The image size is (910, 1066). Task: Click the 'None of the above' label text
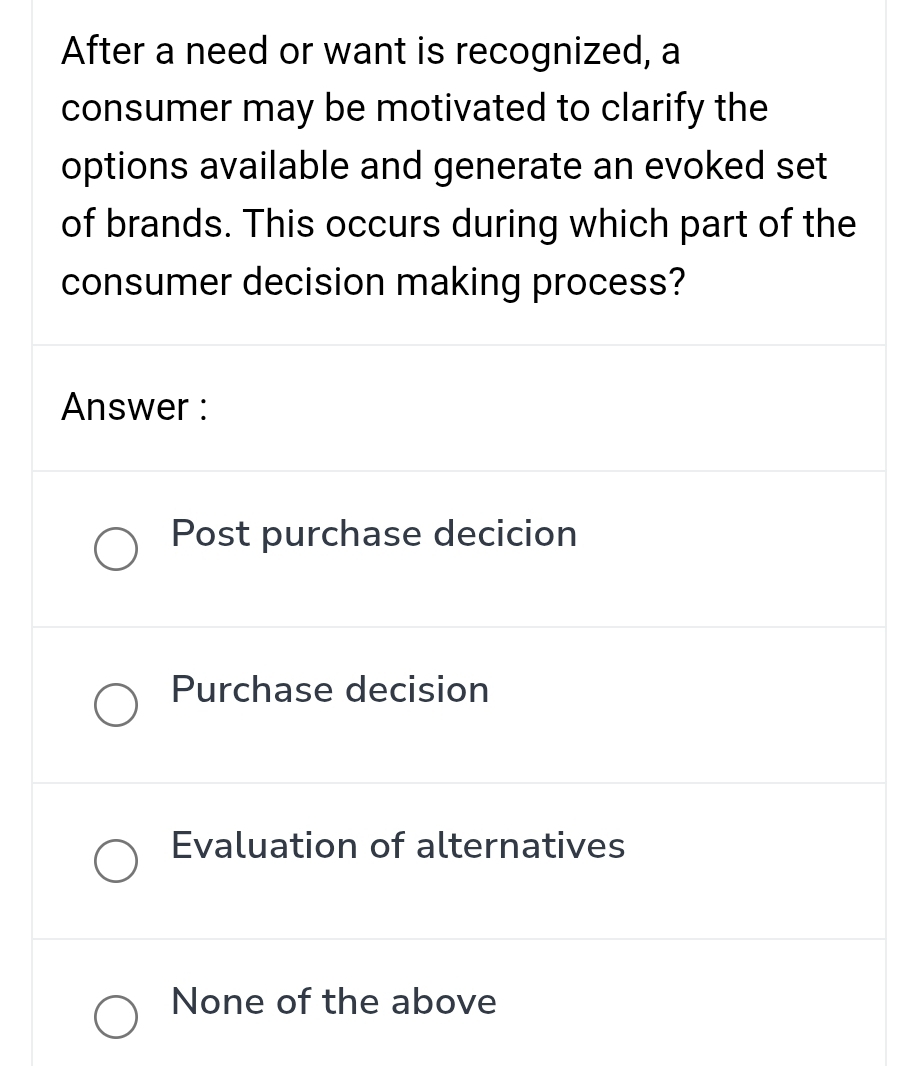pos(333,1001)
